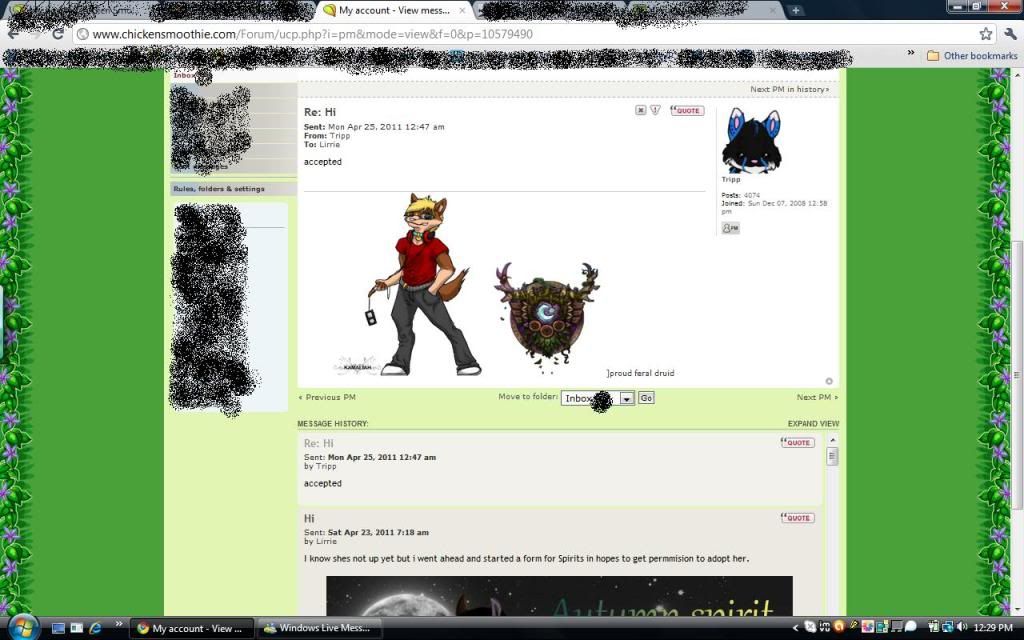Open the 'Rules, folders & settings' section
The width and height of the screenshot is (1024, 640).
click(x=233, y=189)
